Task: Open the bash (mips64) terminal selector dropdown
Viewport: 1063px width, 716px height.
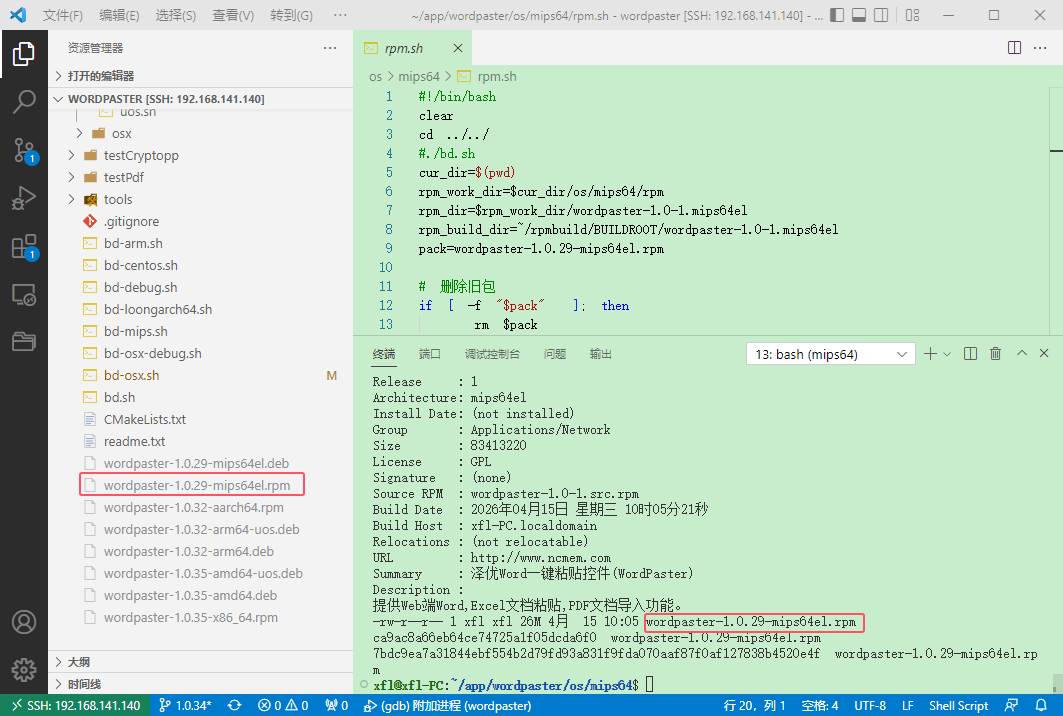Action: (x=830, y=354)
